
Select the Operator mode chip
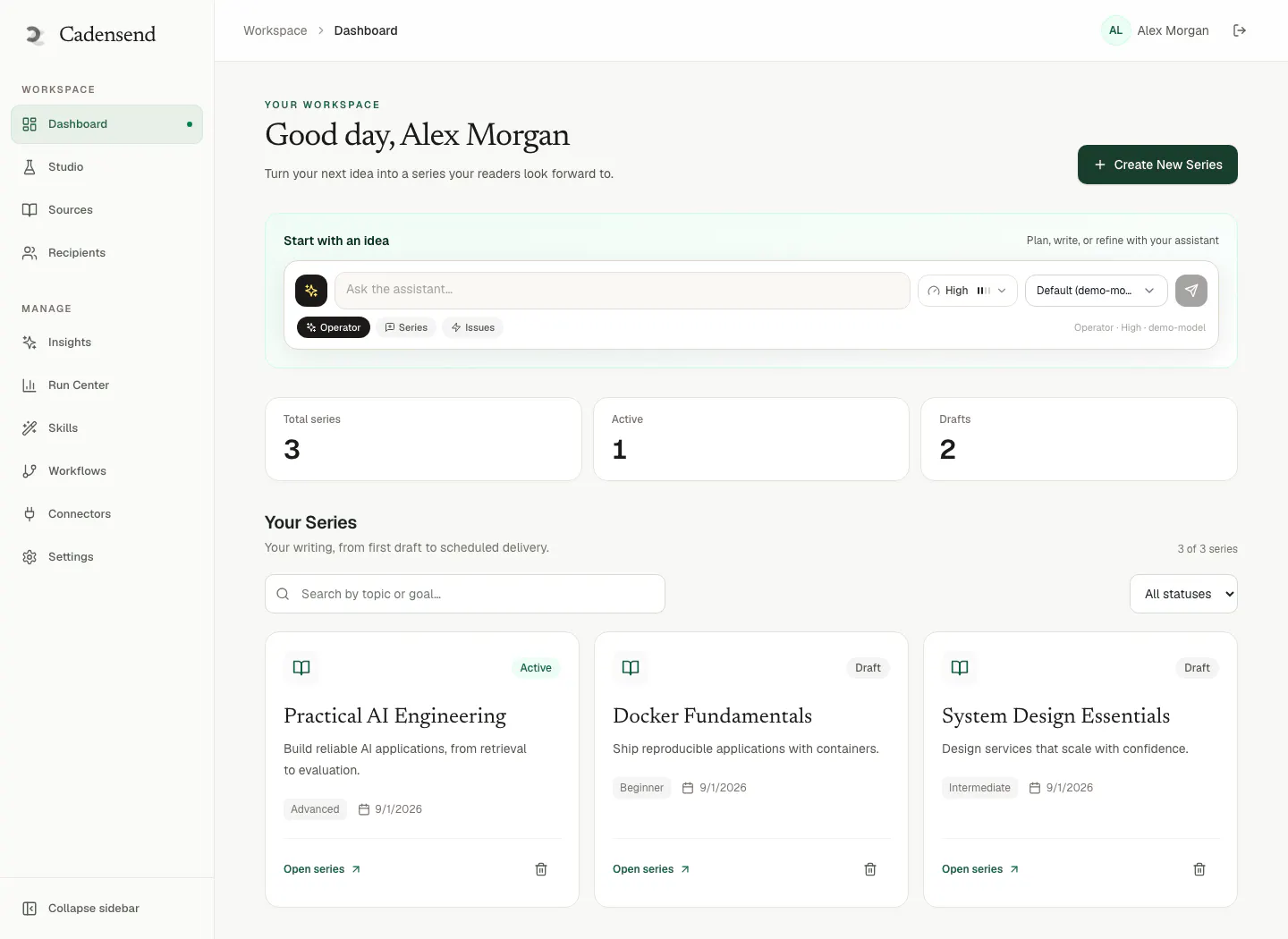(334, 327)
